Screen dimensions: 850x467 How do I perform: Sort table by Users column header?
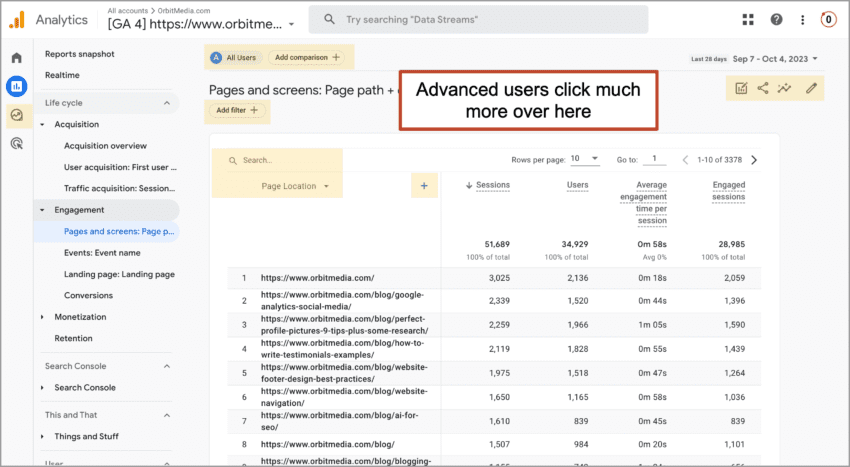pyautogui.click(x=577, y=185)
